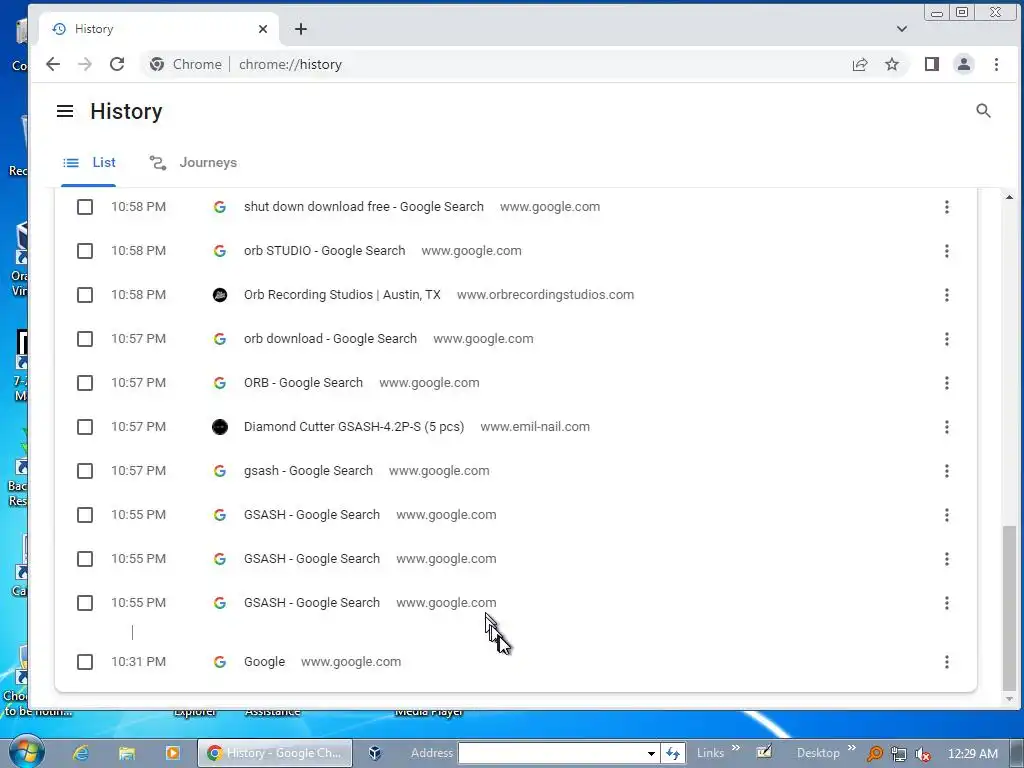Expand the taskbar Address dropdown arrow
Viewport: 1024px width, 768px height.
coord(651,753)
